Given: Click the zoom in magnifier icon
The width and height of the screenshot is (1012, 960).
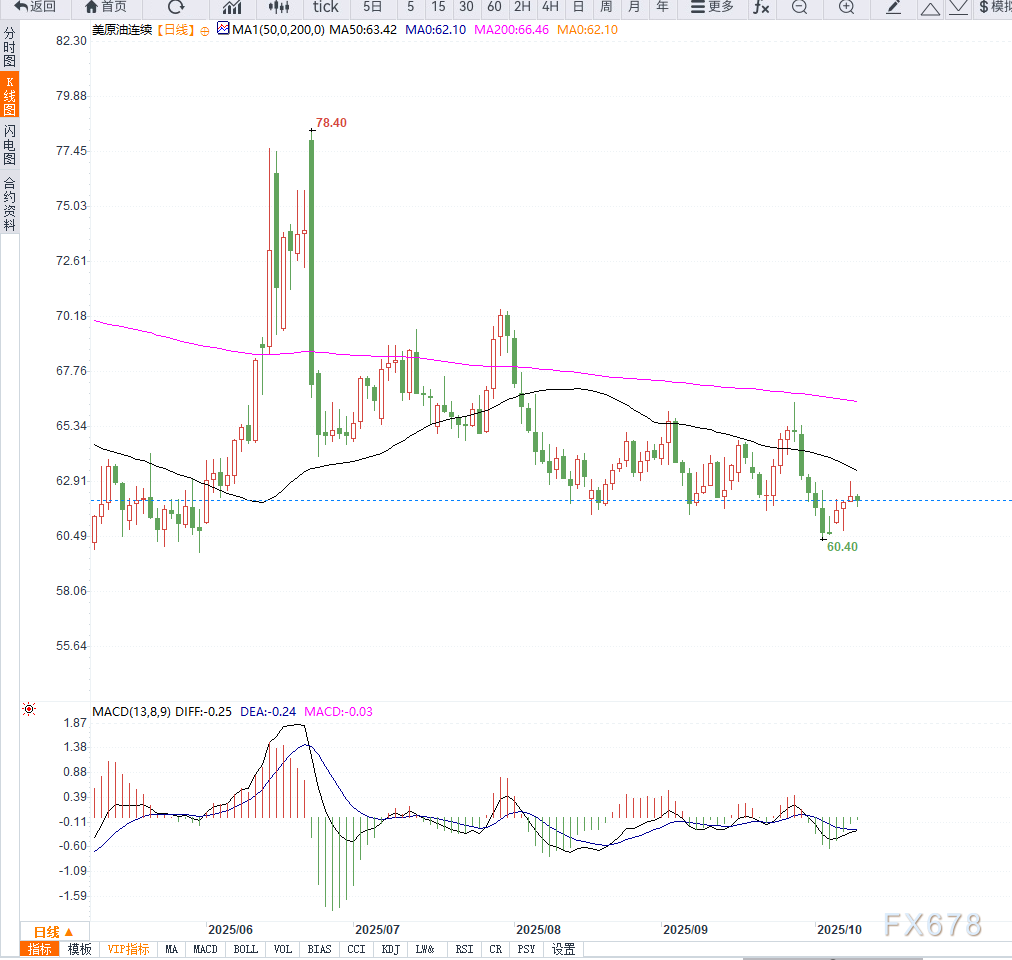Looking at the screenshot, I should [x=846, y=7].
